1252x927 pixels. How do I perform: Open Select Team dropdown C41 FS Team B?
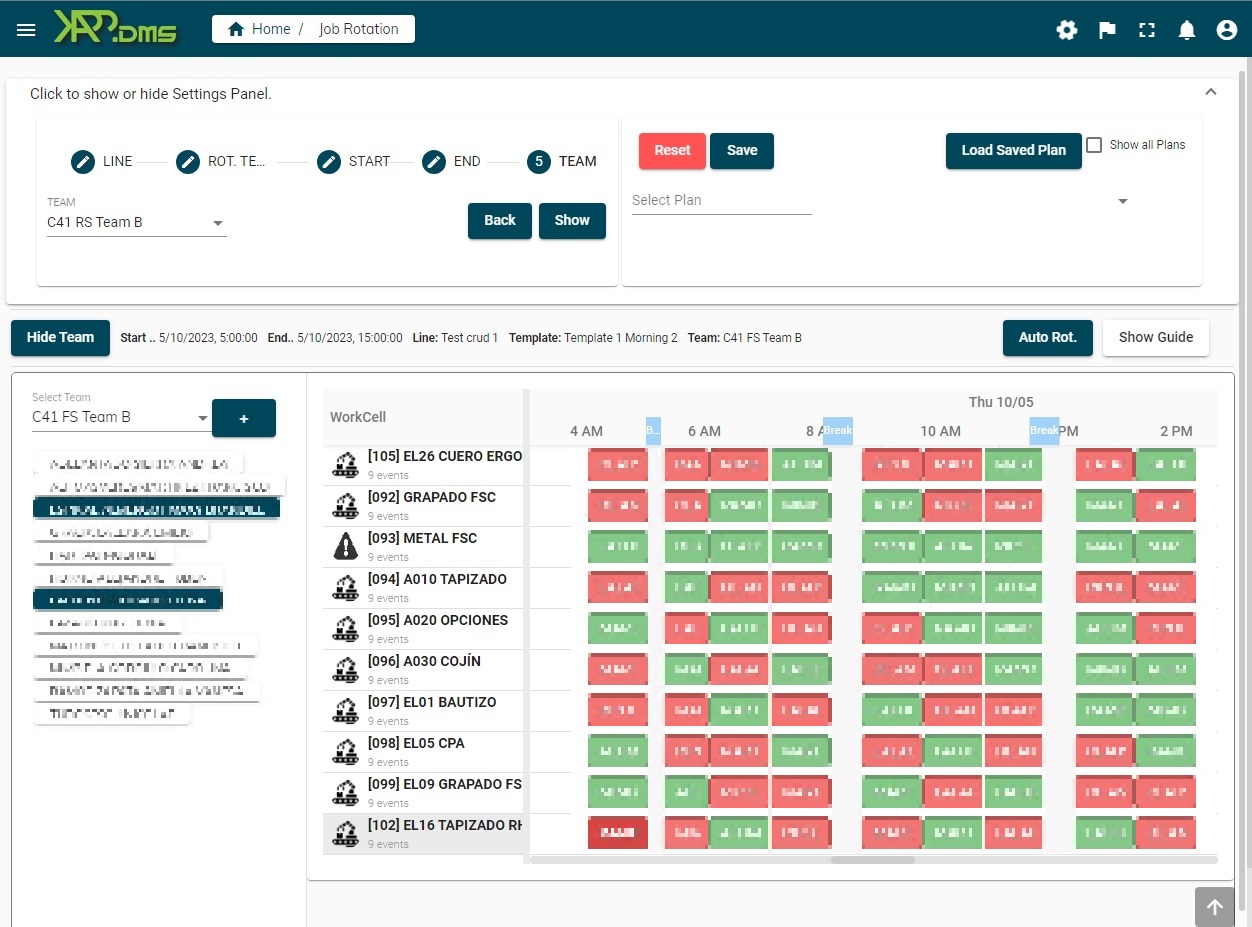tap(120, 417)
